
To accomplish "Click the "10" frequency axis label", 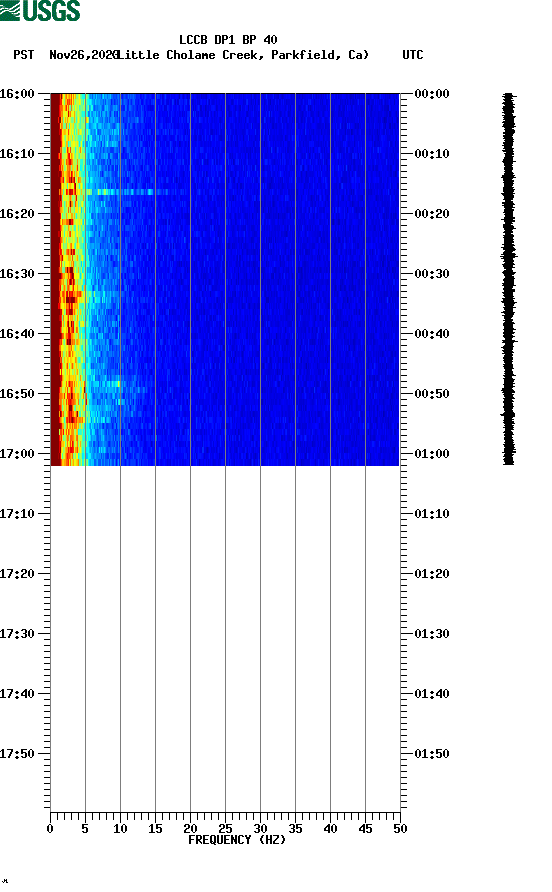I will click(120, 829).
